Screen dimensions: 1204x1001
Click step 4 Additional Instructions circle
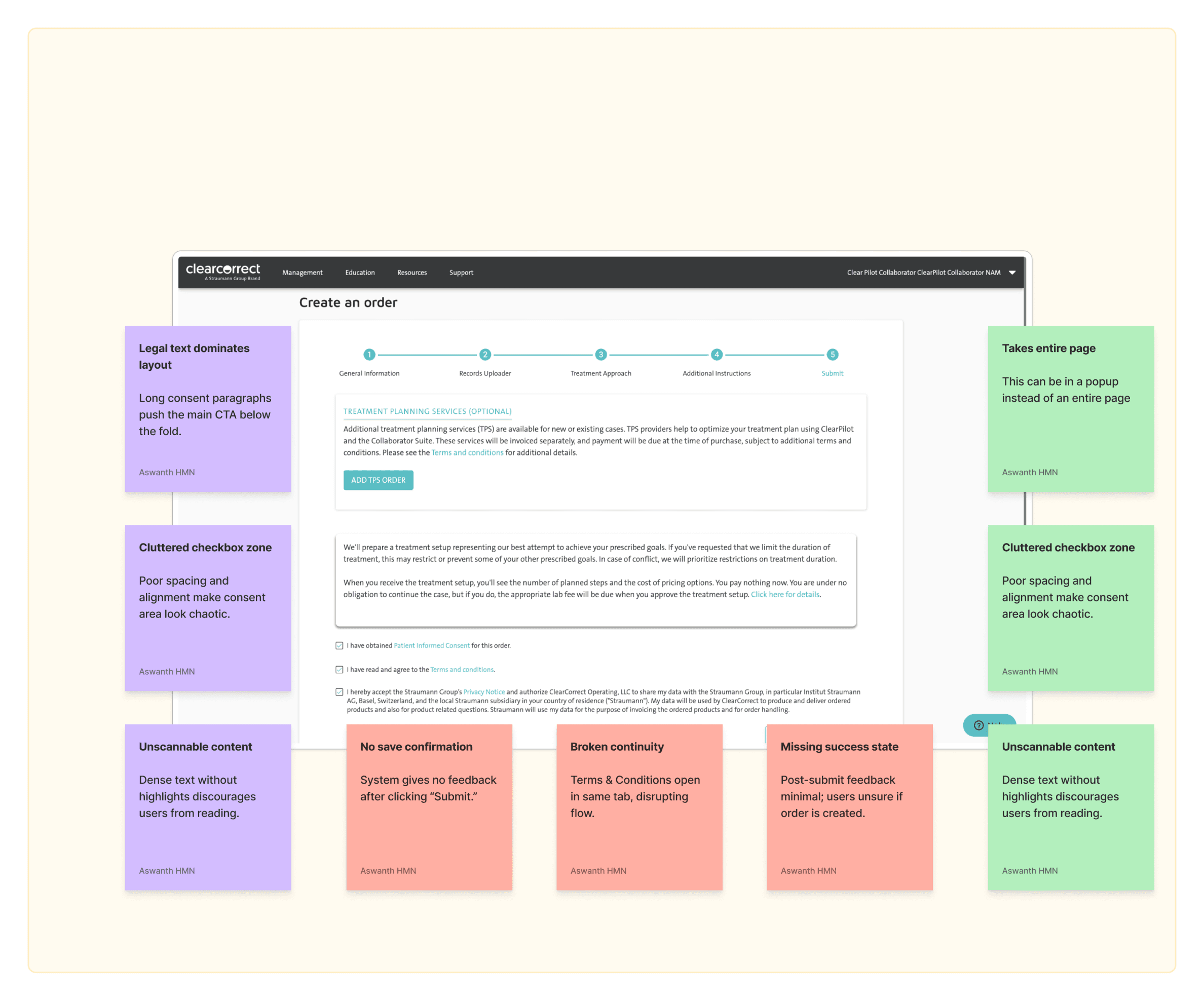pyautogui.click(x=717, y=354)
